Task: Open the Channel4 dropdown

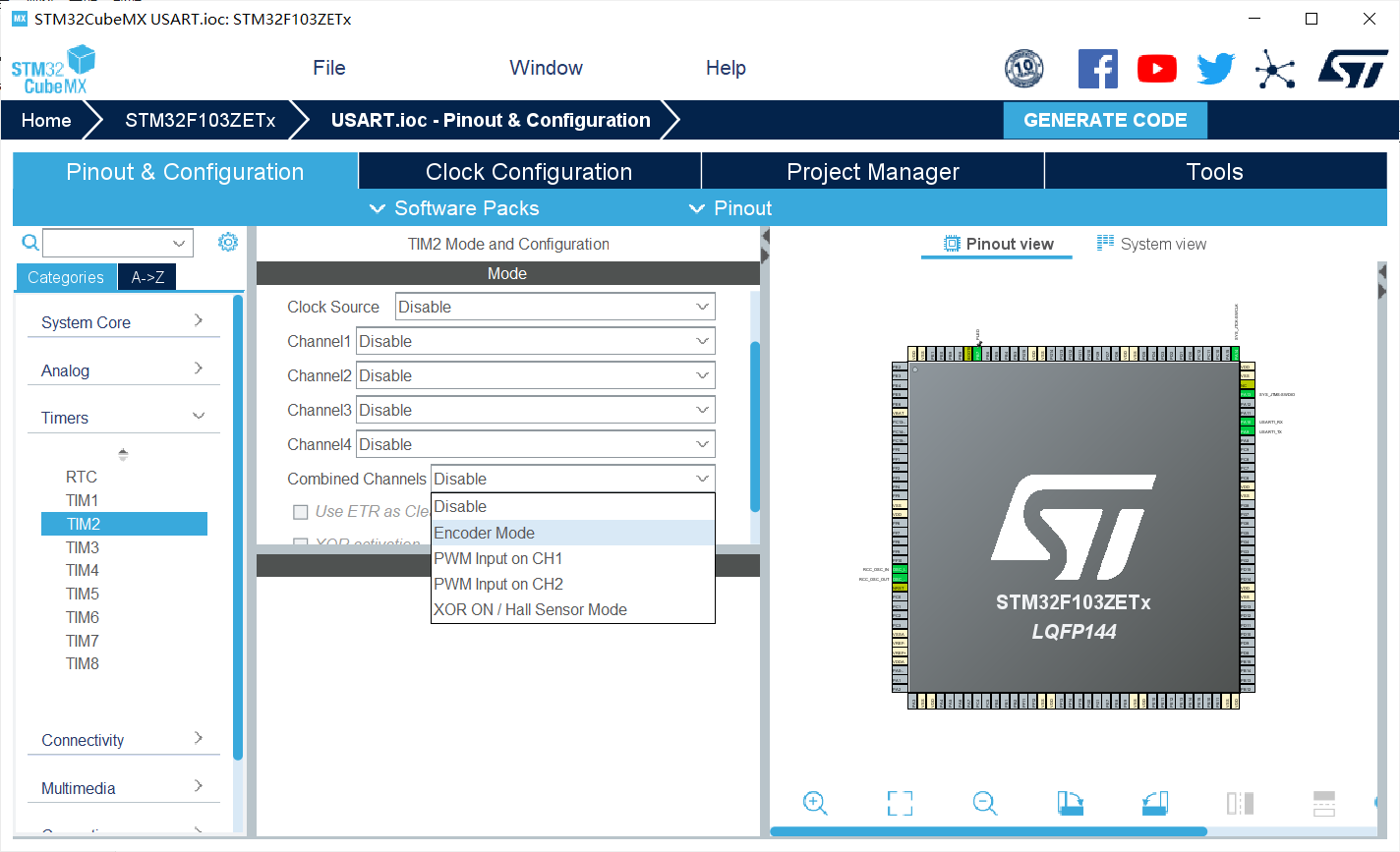Action: click(x=536, y=444)
